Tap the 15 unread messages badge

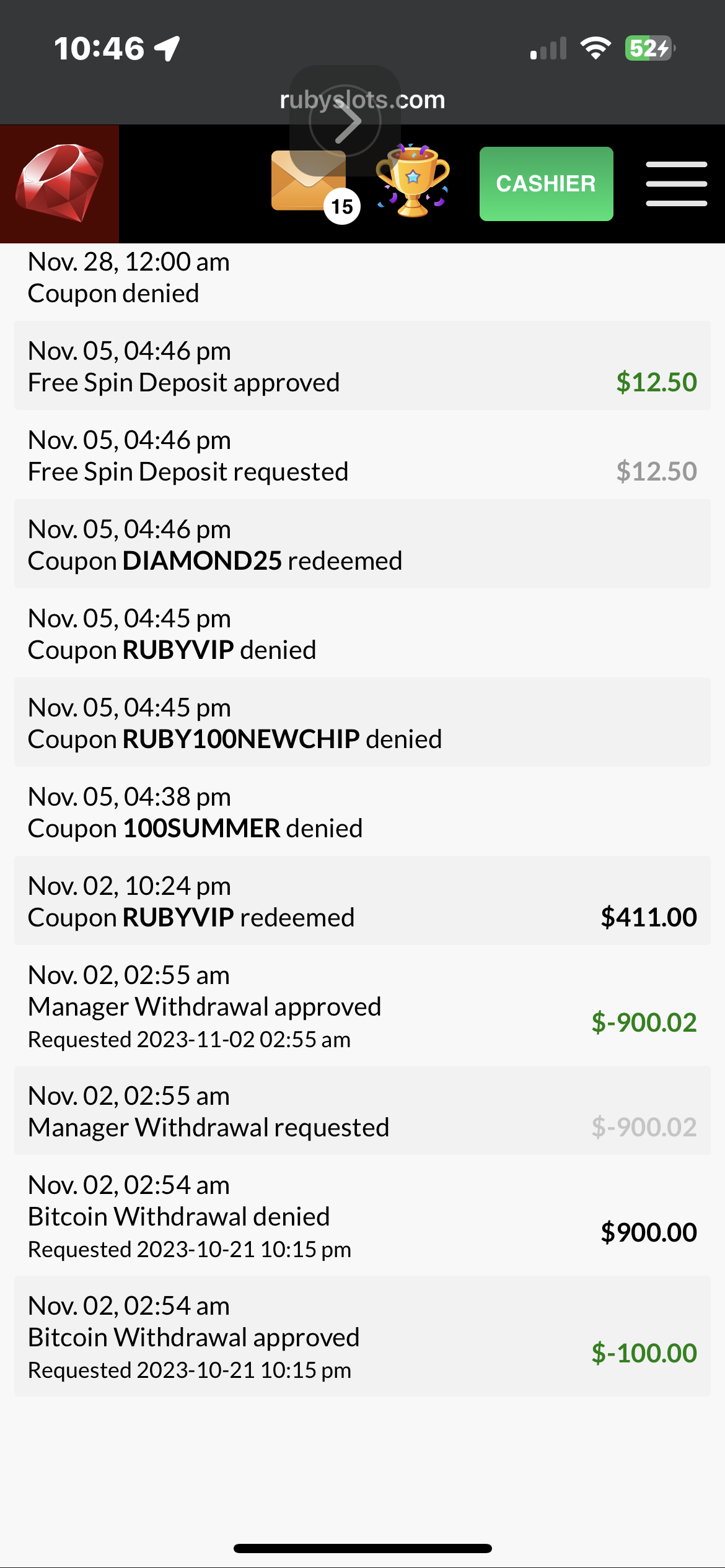pos(342,206)
